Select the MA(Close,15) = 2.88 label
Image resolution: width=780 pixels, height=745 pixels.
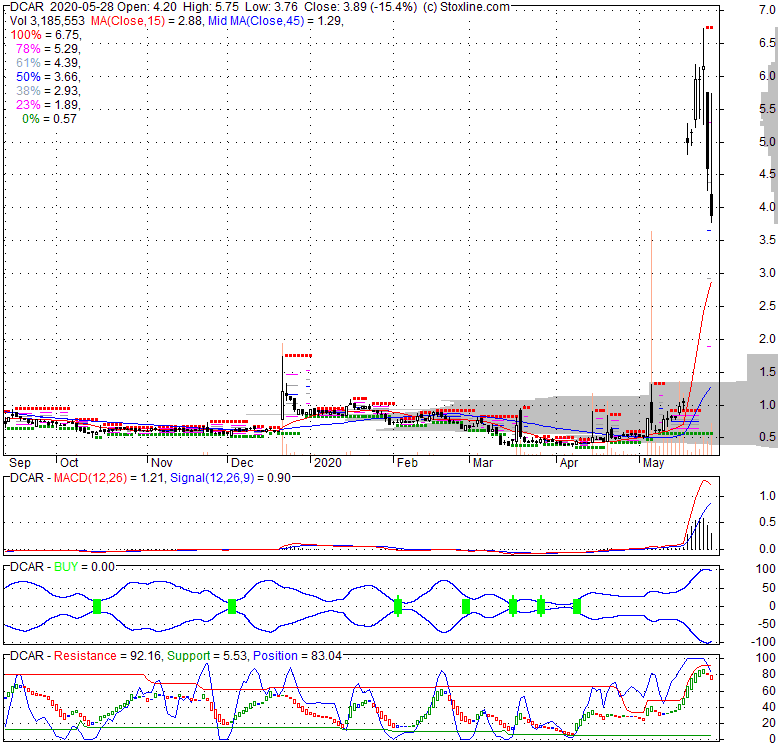[147, 21]
